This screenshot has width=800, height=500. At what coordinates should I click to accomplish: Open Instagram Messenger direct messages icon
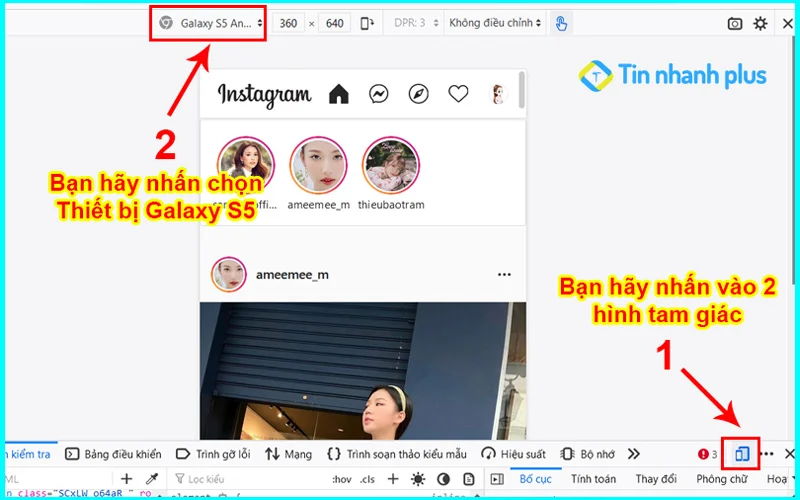pos(379,94)
